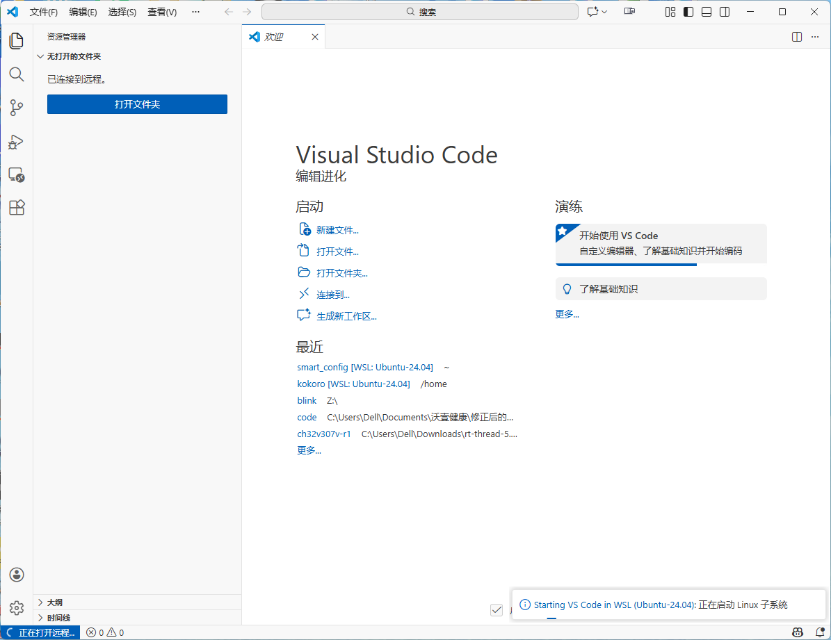Open the 文件(F) menu
The image size is (831, 641).
click(43, 12)
